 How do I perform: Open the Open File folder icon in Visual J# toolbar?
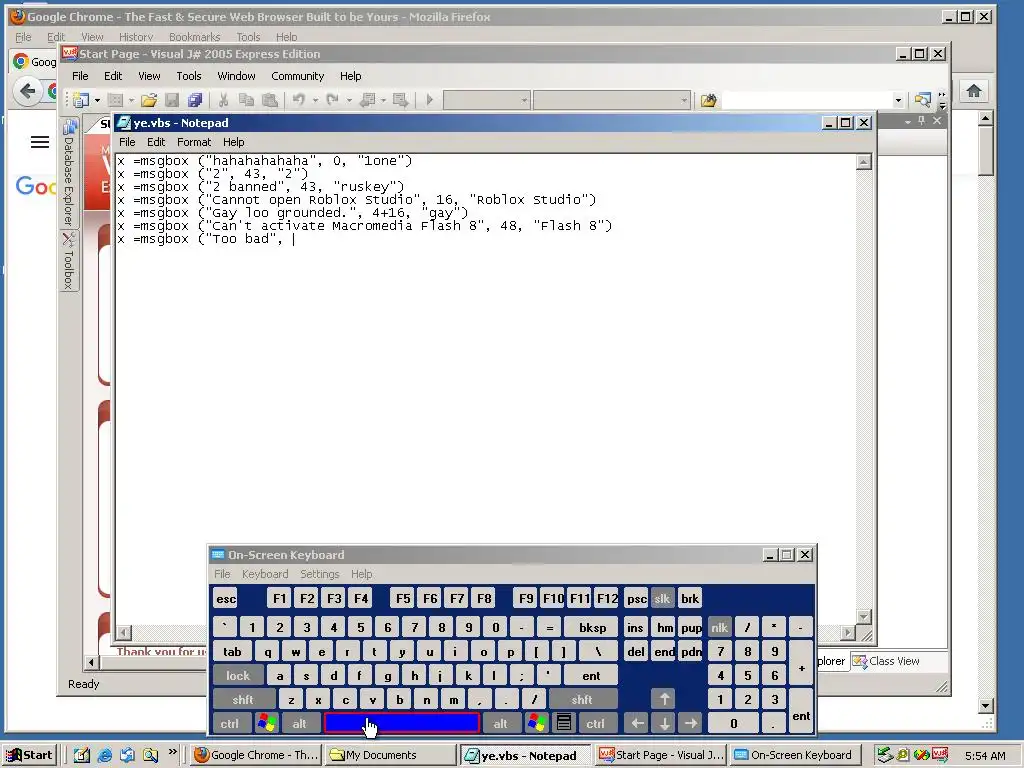(x=149, y=100)
